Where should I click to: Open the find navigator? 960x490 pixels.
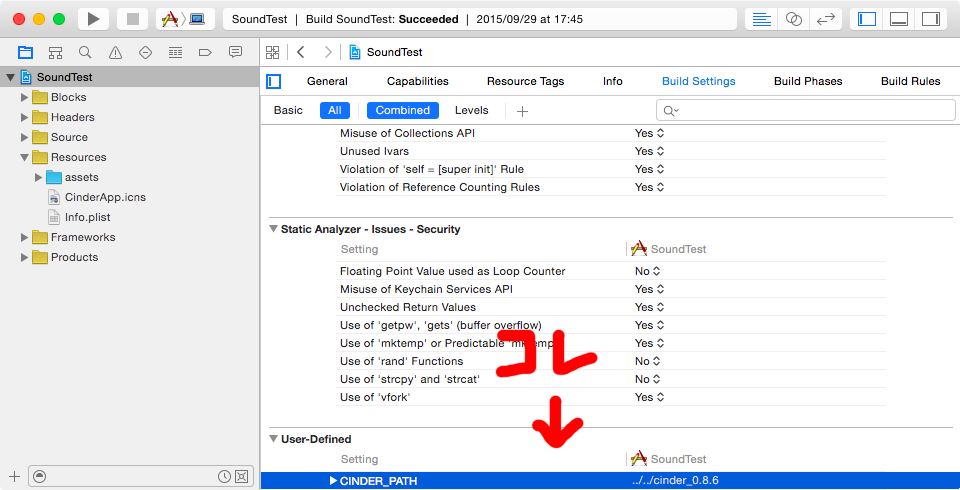pyautogui.click(x=85, y=52)
